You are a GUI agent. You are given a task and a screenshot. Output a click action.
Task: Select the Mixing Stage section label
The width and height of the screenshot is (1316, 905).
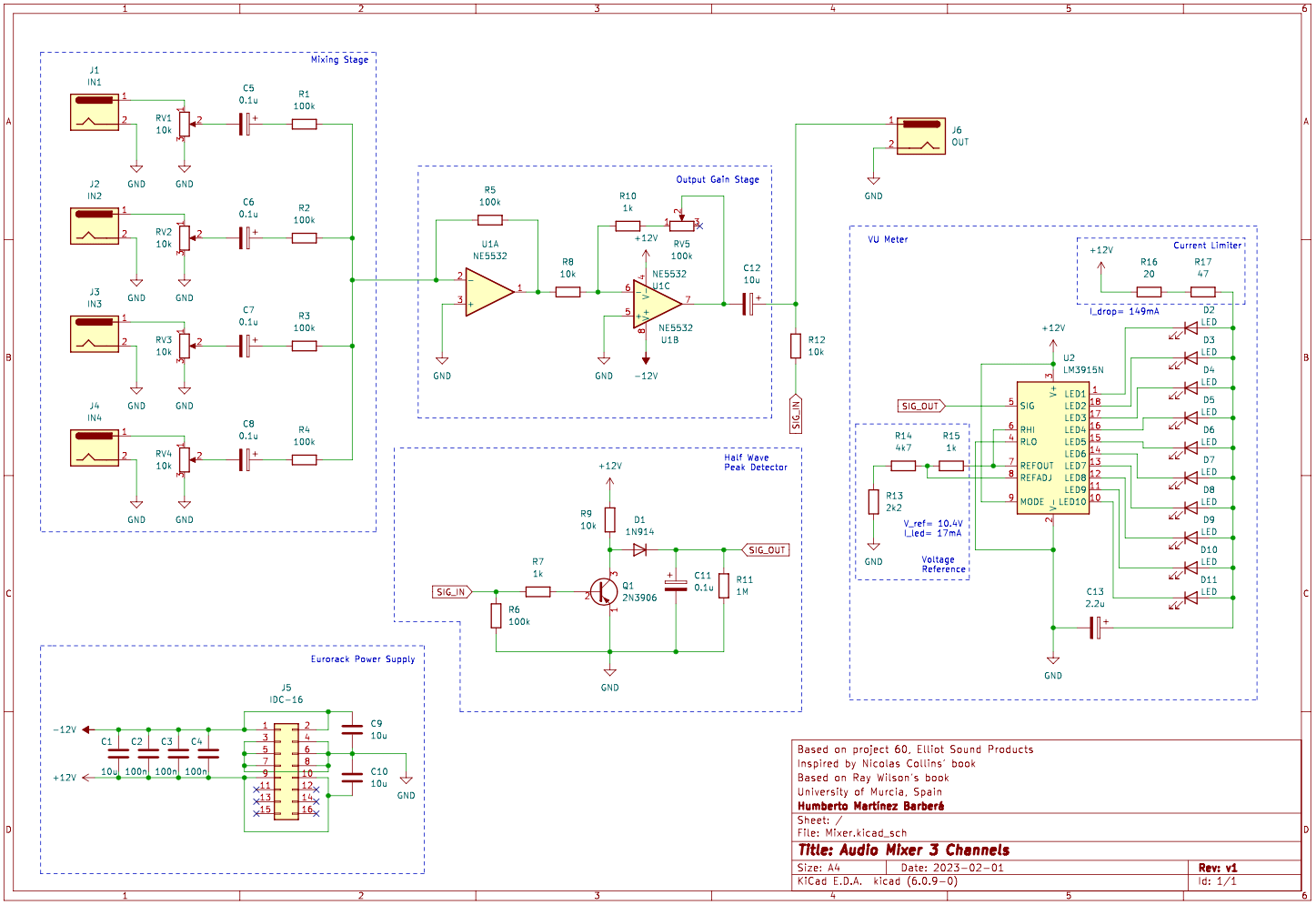[x=338, y=59]
